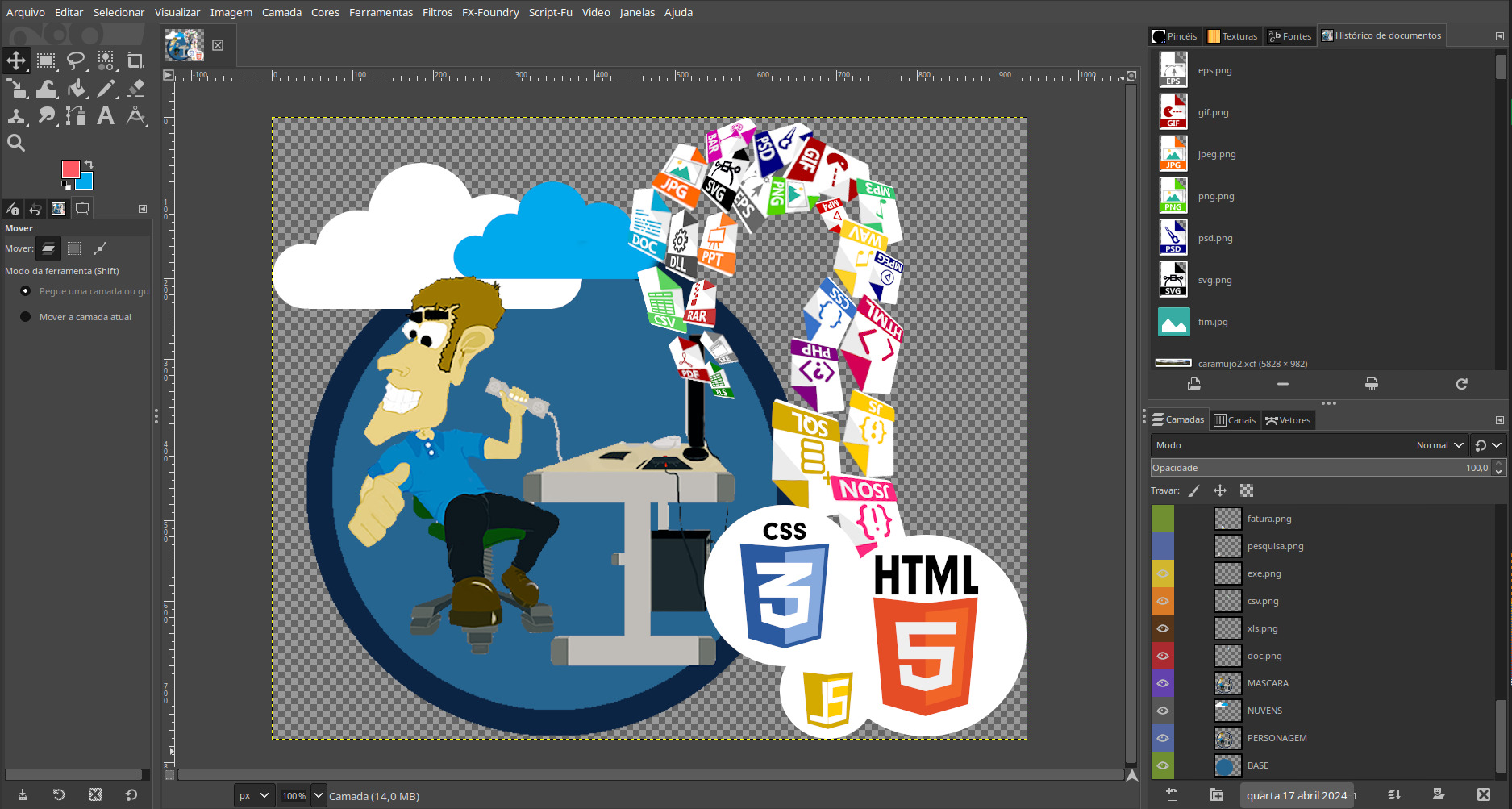
Task: Switch to the Canais tab
Action: (x=1235, y=420)
